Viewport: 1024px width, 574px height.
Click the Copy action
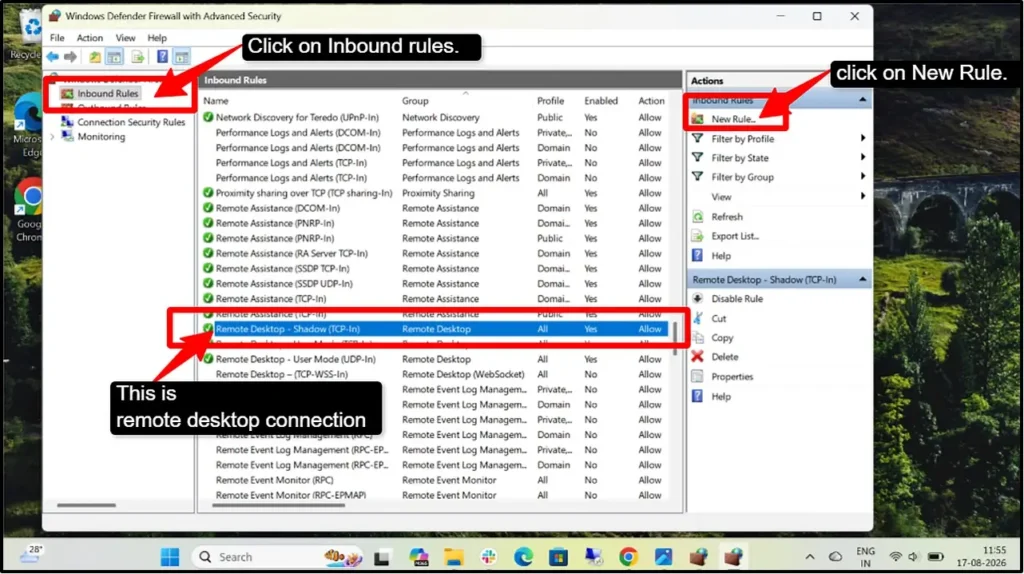(722, 338)
